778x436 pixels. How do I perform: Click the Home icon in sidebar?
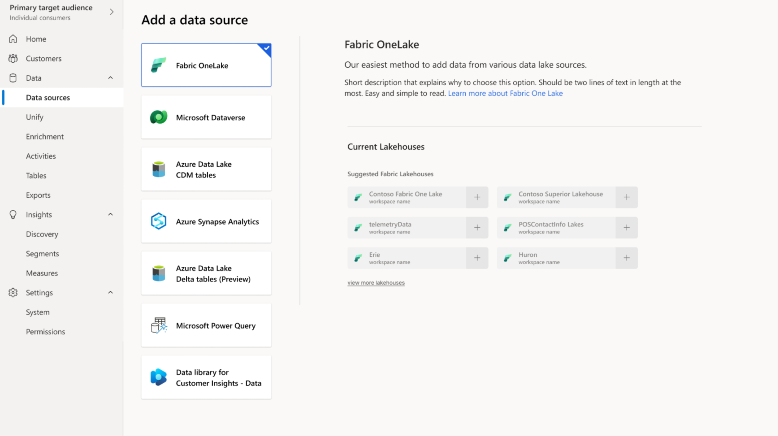pyautogui.click(x=13, y=39)
